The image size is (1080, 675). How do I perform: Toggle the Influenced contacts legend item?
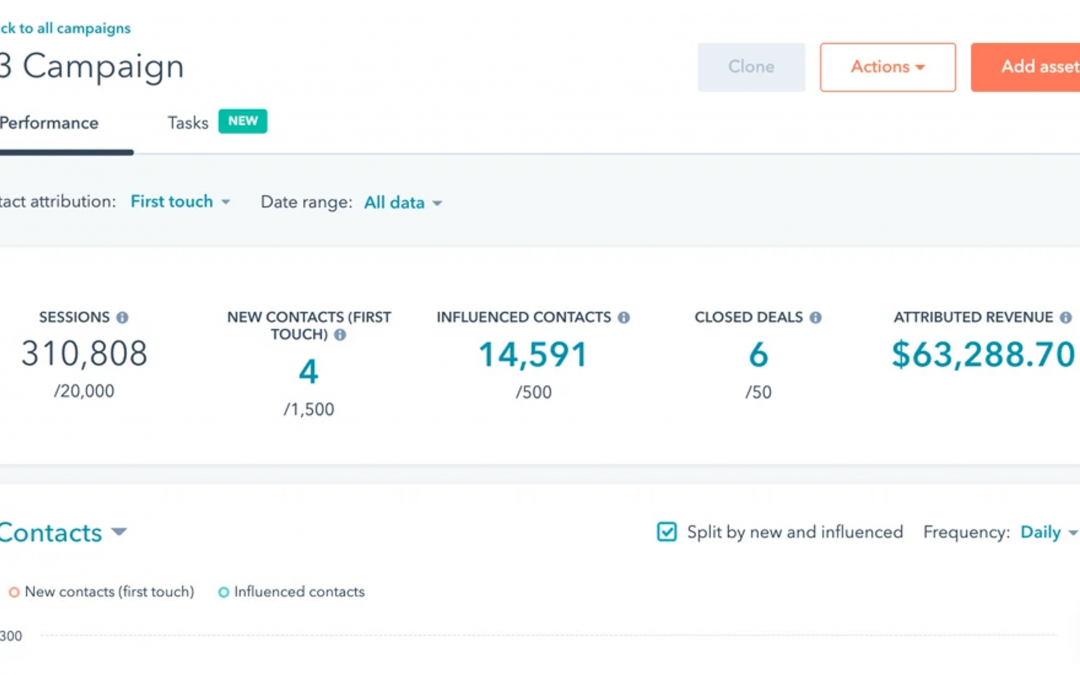click(x=298, y=592)
